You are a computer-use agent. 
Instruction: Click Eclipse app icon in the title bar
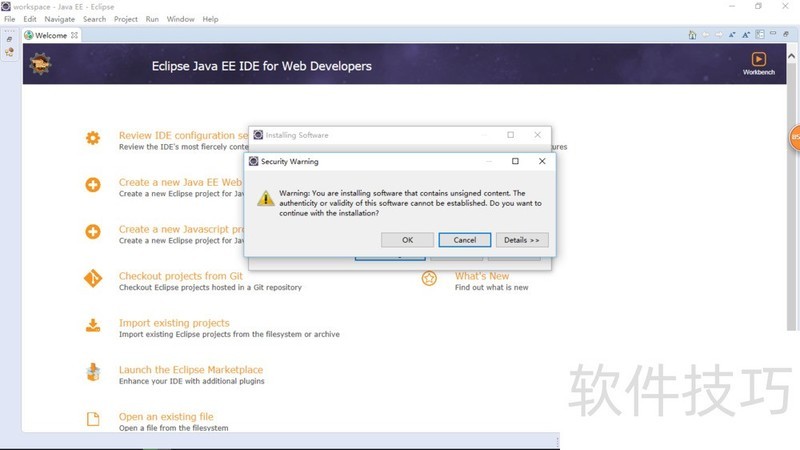(6, 6)
